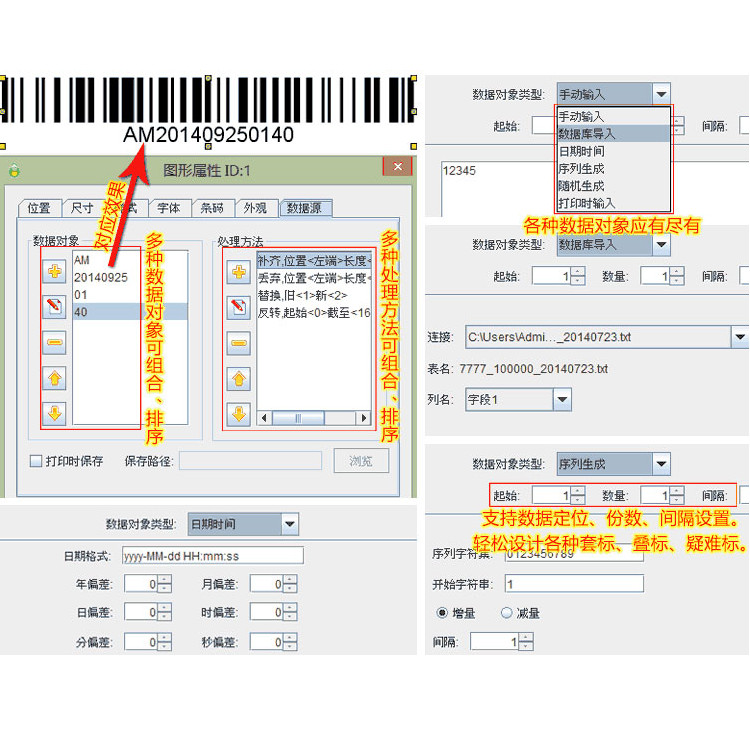Move the processing method down with the arrow icon
750x750 pixels.
click(x=239, y=414)
